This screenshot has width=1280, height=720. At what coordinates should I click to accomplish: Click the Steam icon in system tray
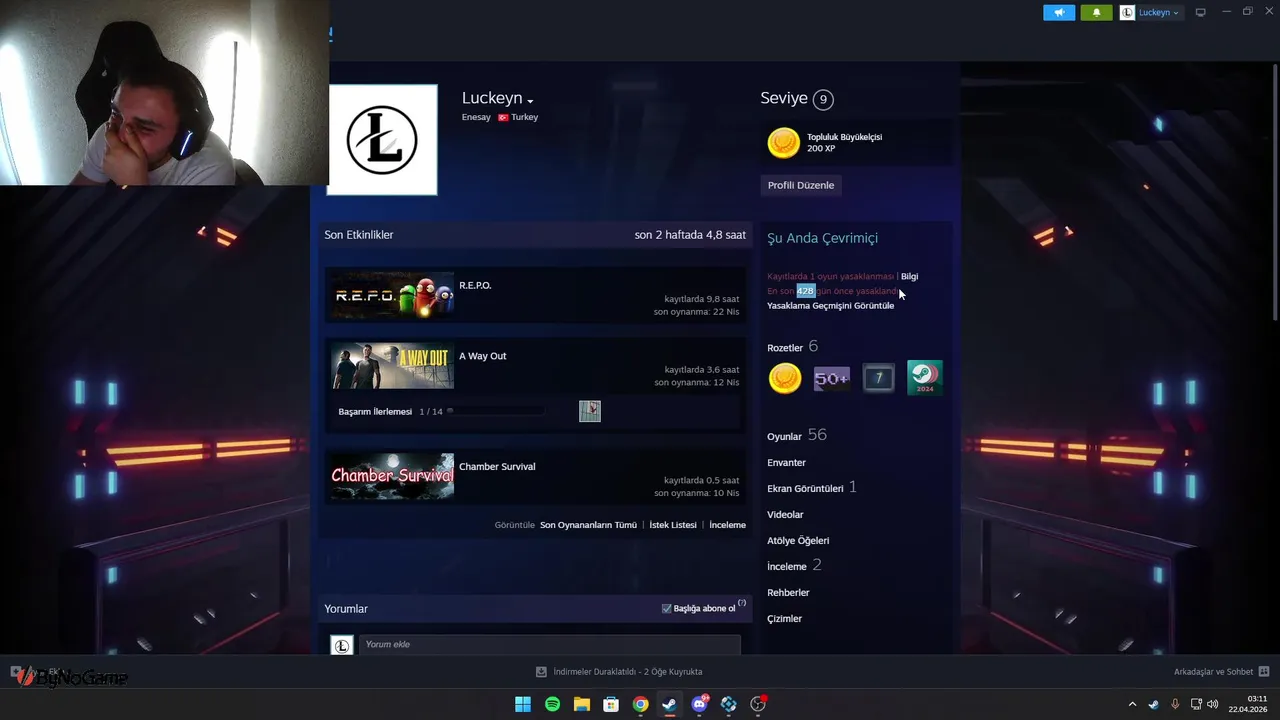(x=1153, y=704)
